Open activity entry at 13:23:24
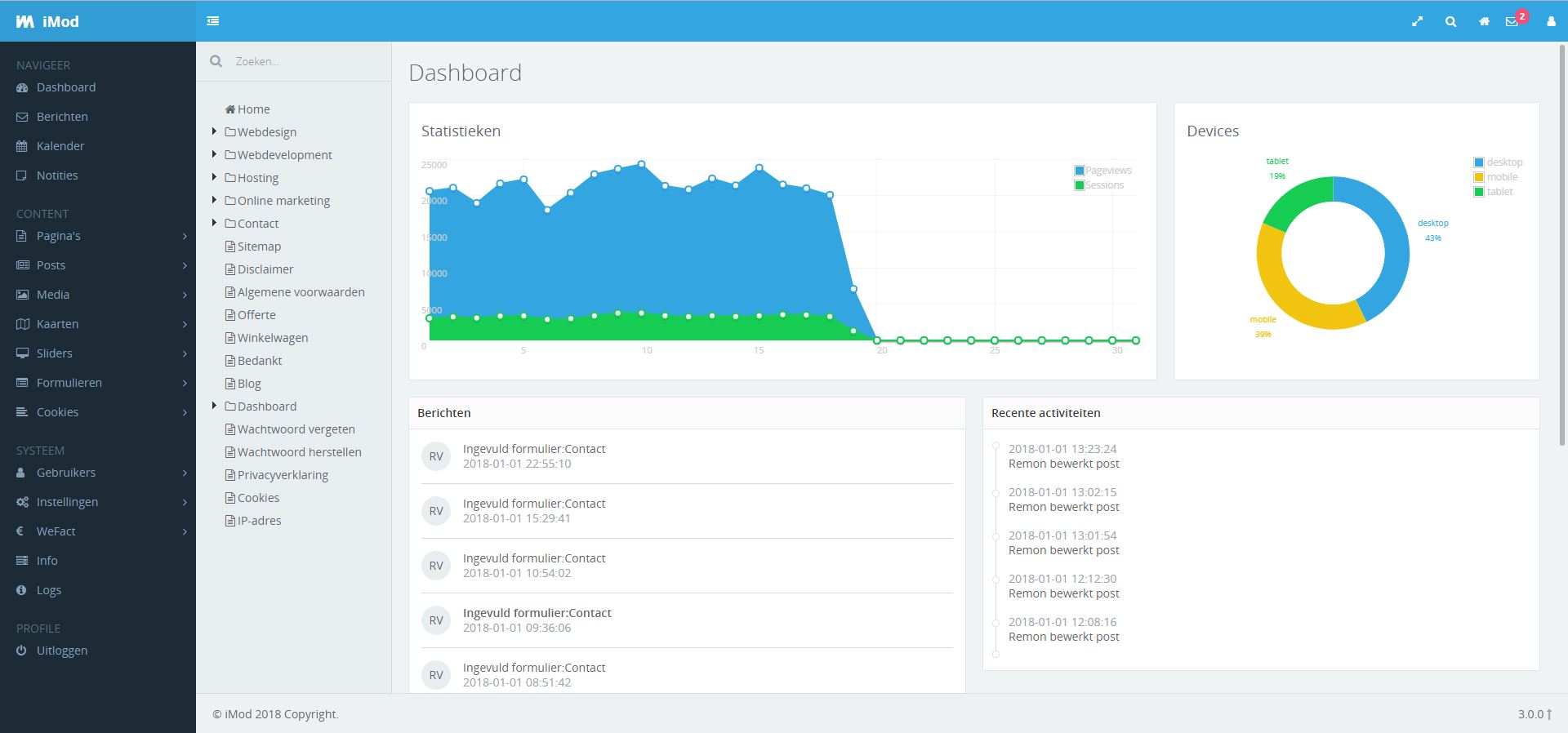Viewport: 1568px width, 733px height. pyautogui.click(x=1063, y=456)
